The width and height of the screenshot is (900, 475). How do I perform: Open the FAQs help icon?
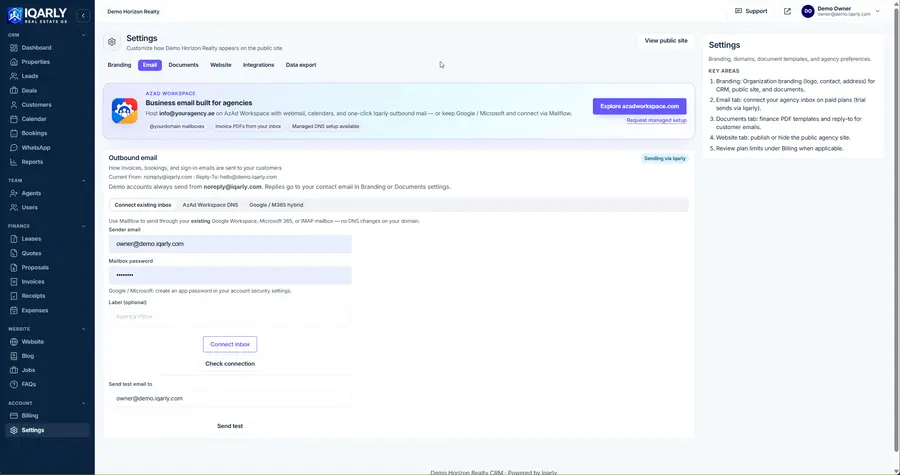tap(14, 384)
